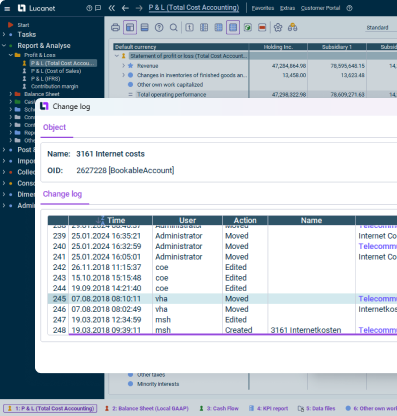Viewport: 397px width, 416px height.
Task: Open the hamburger menu beside the Luconet logo
Action: pos(7,8)
